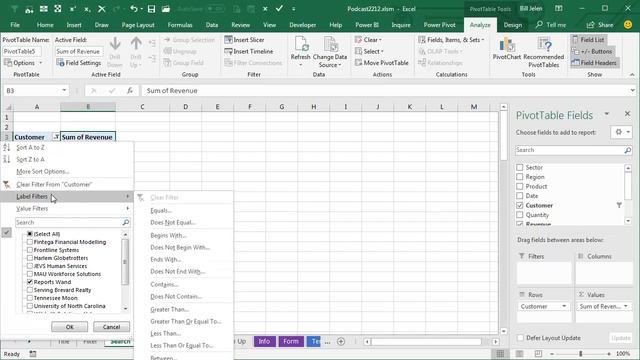Expand the Value Filters submenu
This screenshot has width=640, height=360.
point(67,209)
